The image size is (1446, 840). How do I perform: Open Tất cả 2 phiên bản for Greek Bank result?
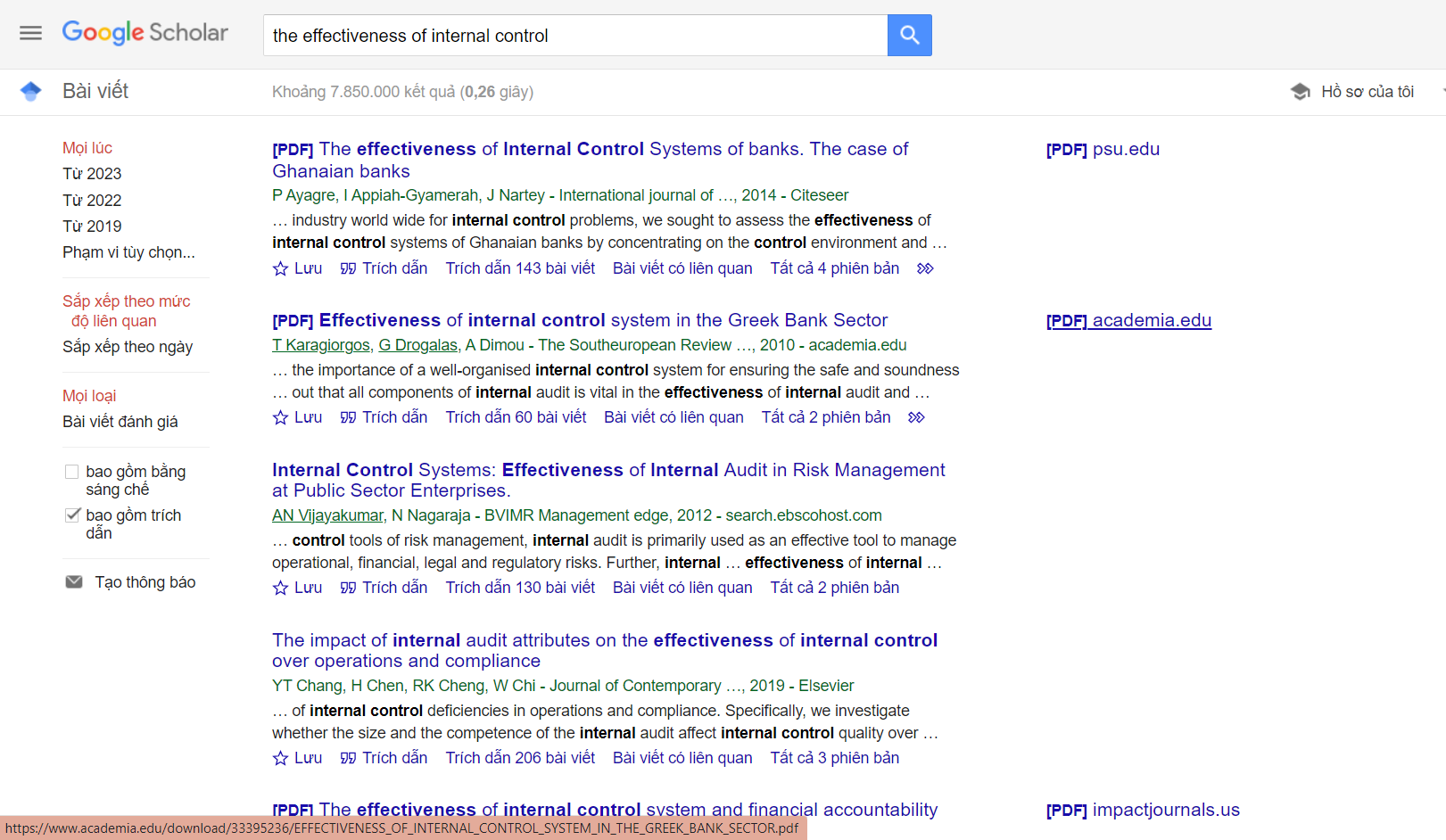tap(825, 417)
